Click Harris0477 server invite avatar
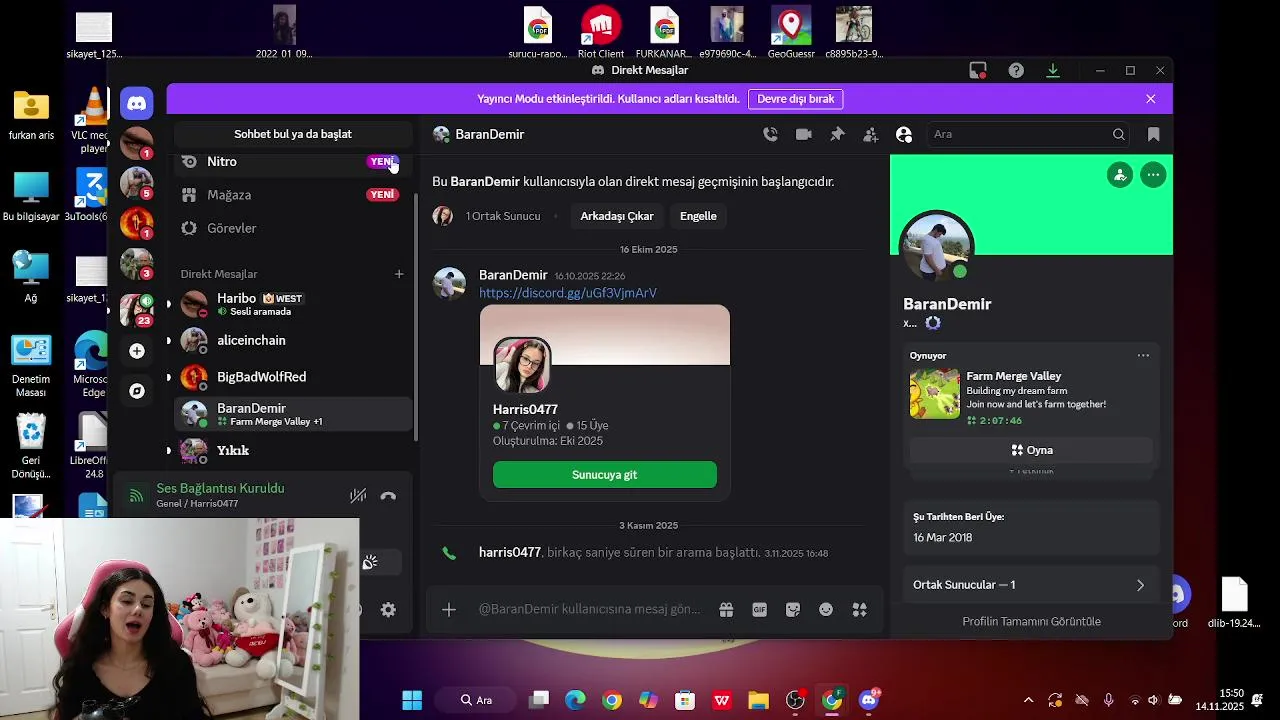The image size is (1280, 720). coord(522,366)
